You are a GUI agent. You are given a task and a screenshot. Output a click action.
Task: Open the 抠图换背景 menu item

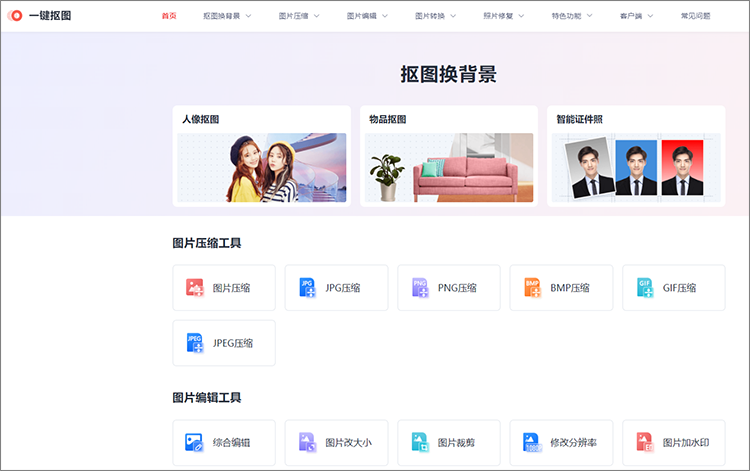pyautogui.click(x=221, y=16)
